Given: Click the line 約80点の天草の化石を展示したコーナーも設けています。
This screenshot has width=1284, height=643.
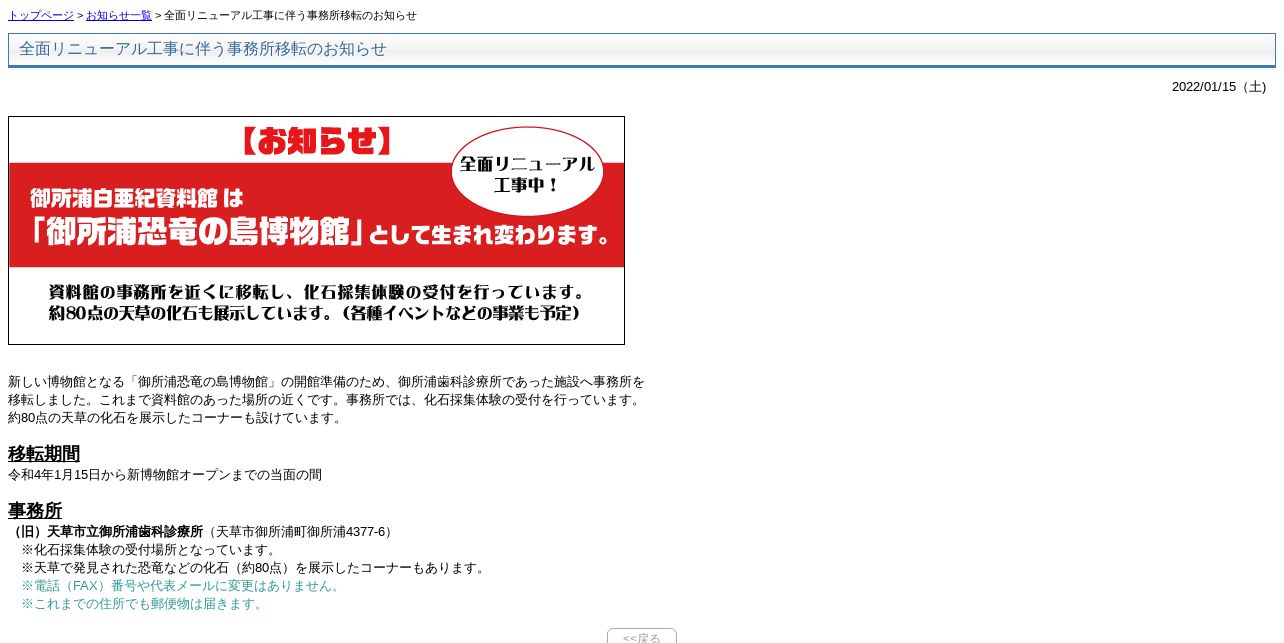Looking at the screenshot, I should tap(177, 418).
